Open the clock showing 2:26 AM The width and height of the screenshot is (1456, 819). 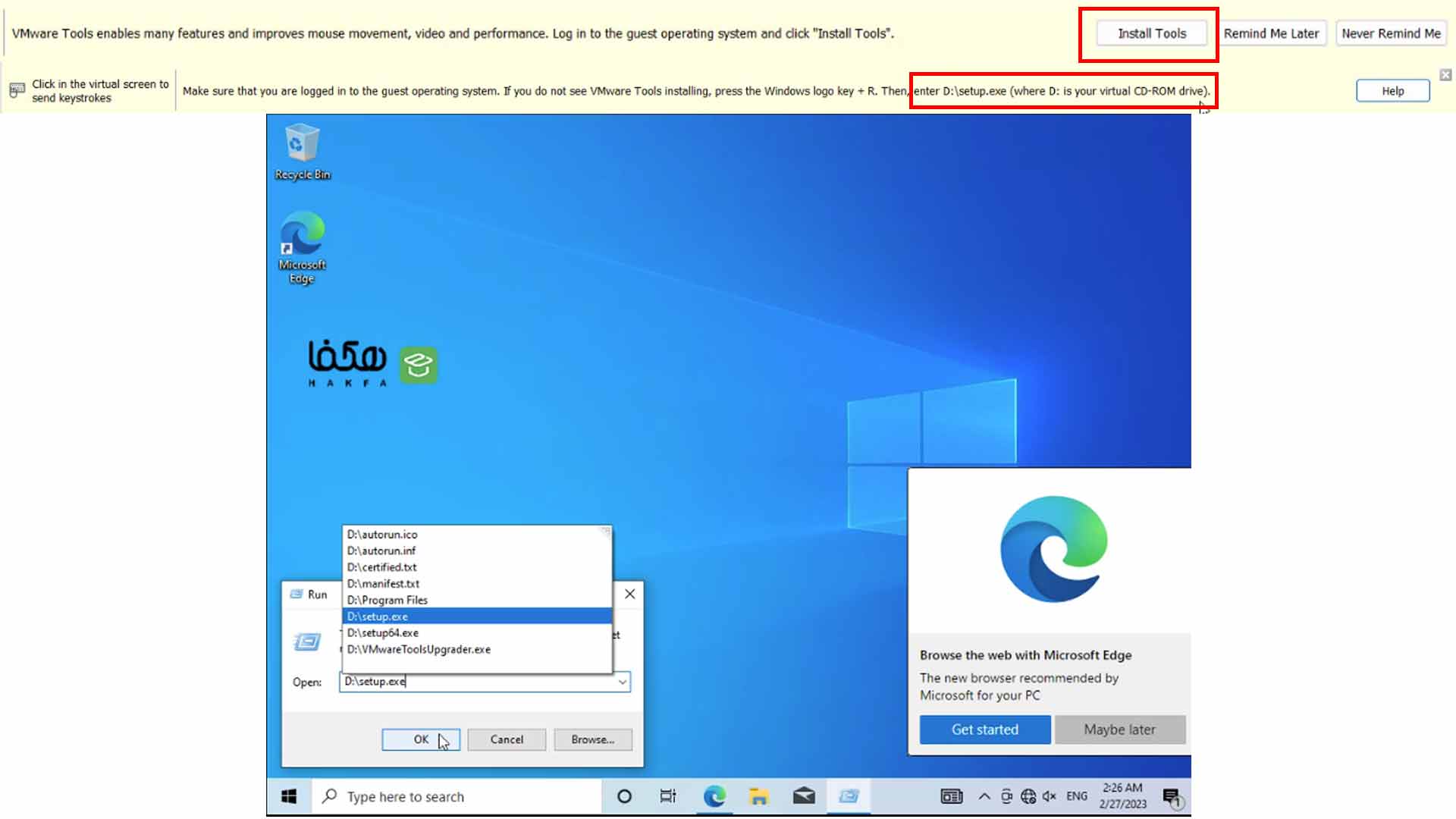[1123, 796]
